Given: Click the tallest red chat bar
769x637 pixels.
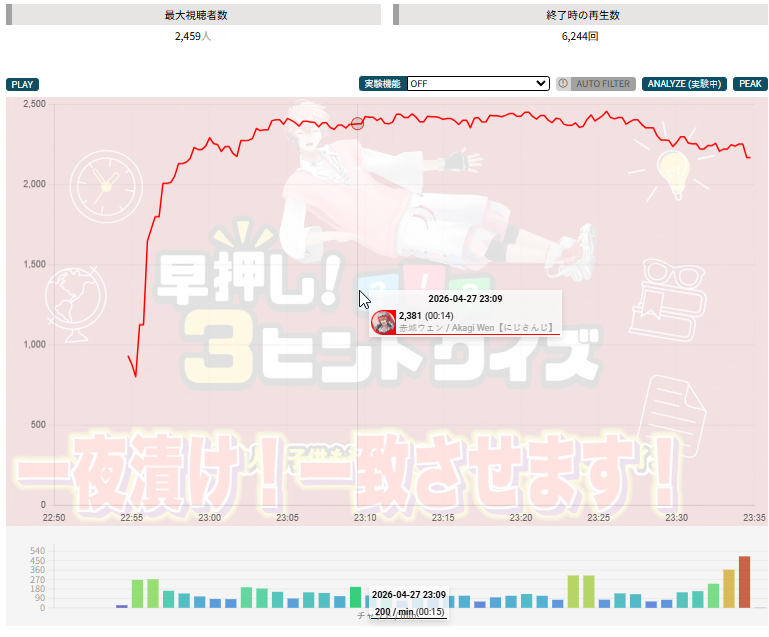Looking at the screenshot, I should (x=744, y=582).
